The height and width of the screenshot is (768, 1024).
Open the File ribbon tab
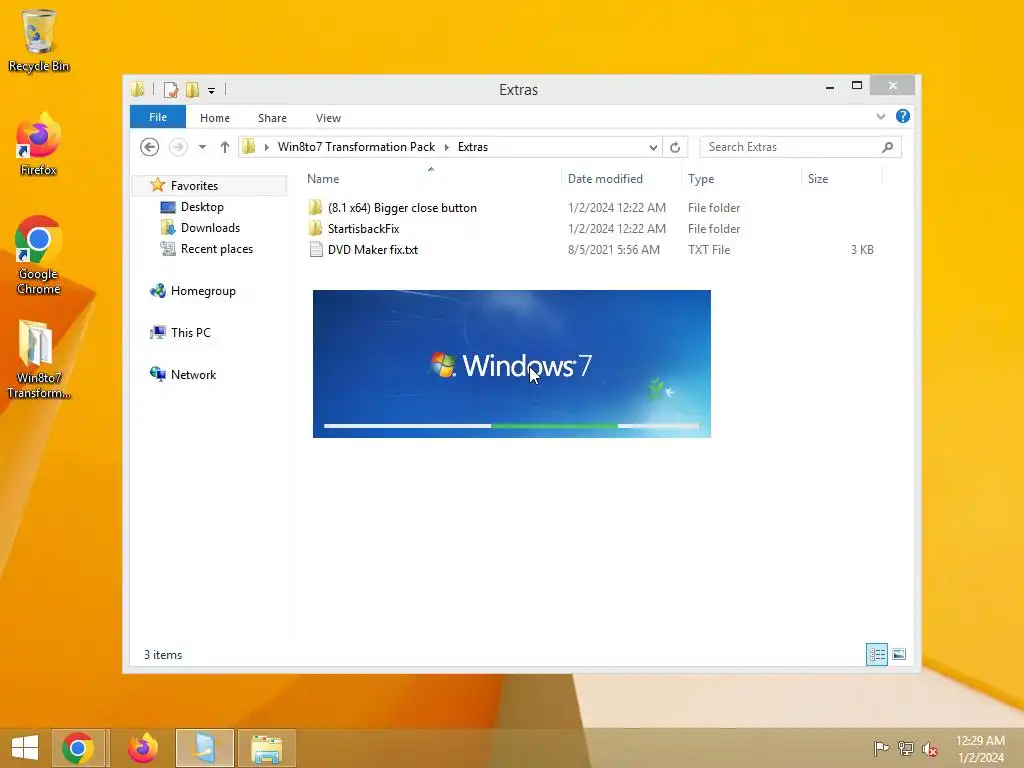(158, 117)
